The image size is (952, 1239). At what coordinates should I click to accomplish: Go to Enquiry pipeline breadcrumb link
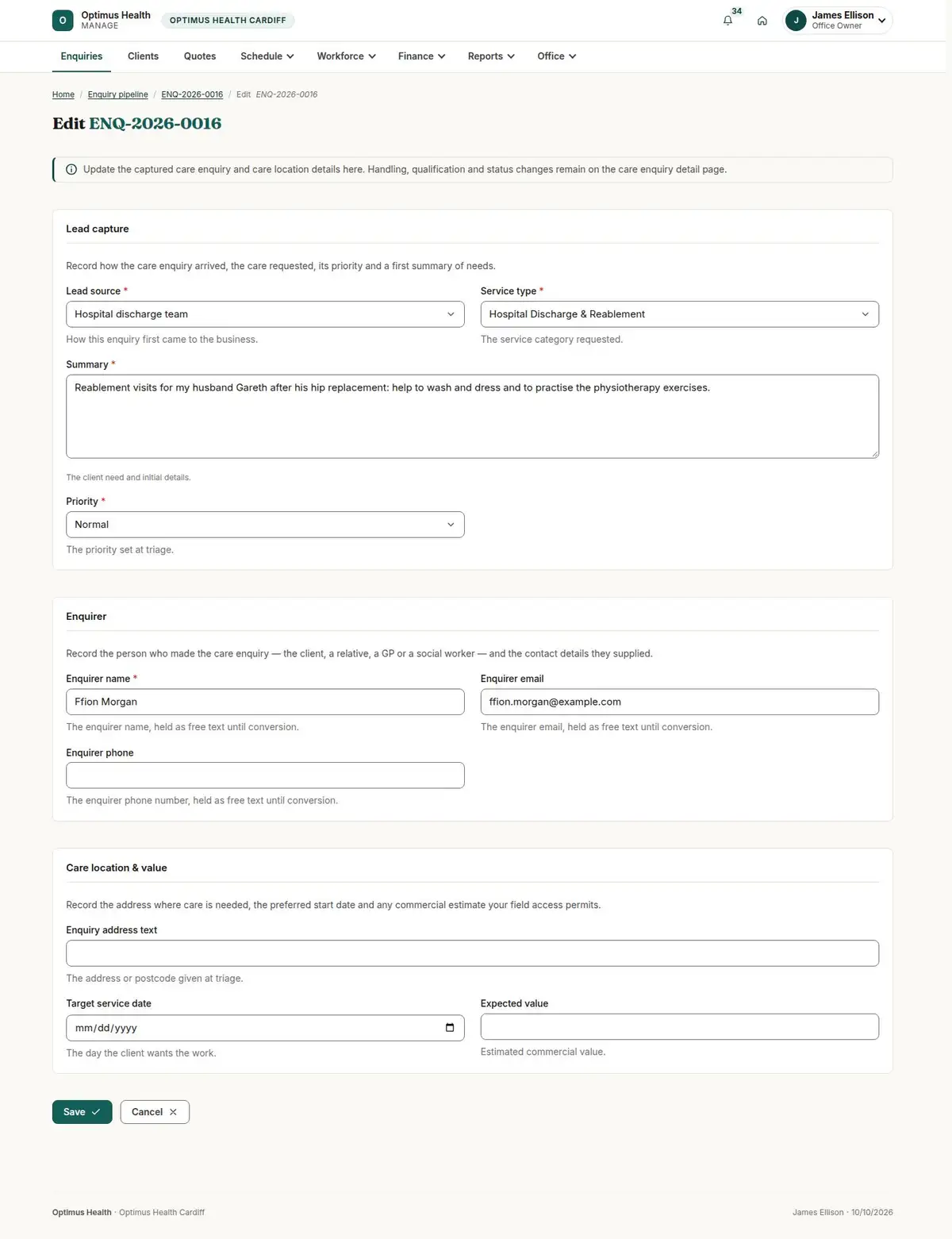[x=117, y=94]
